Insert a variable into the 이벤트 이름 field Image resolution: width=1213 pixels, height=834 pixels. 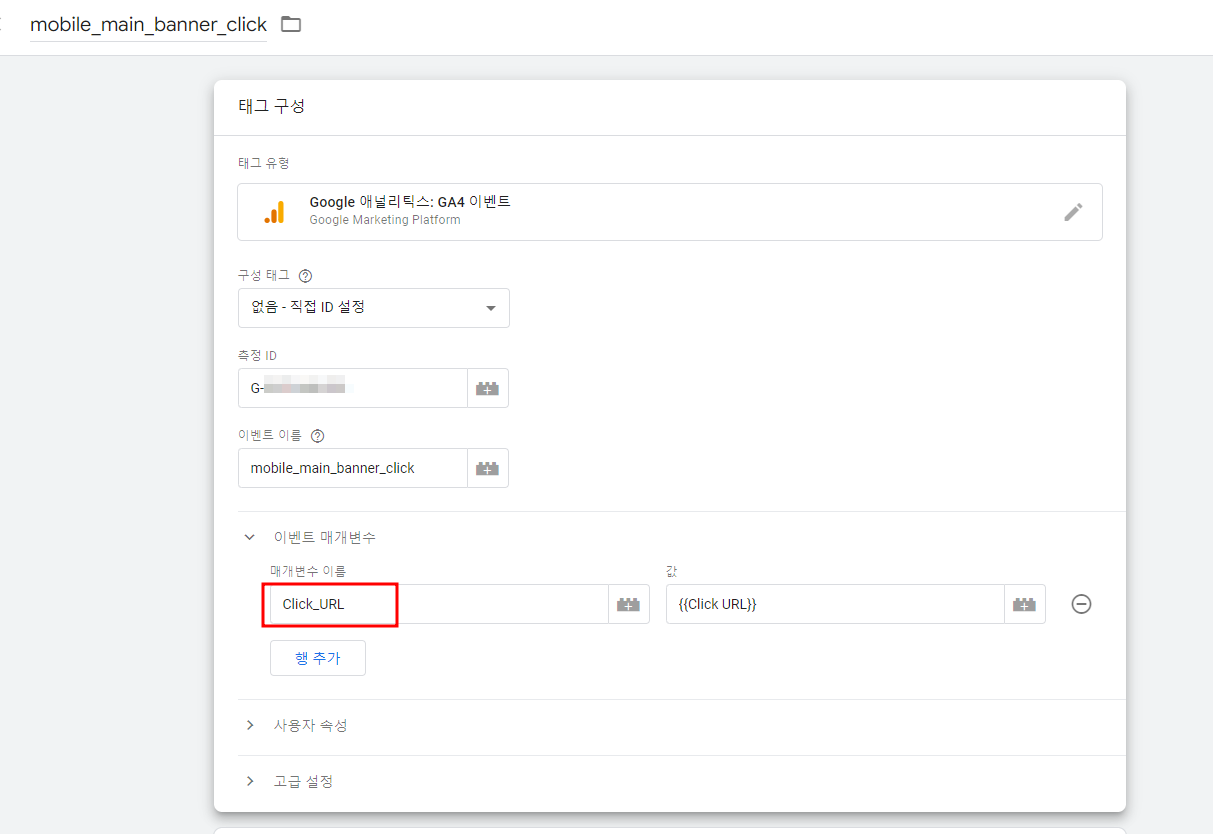pos(488,467)
